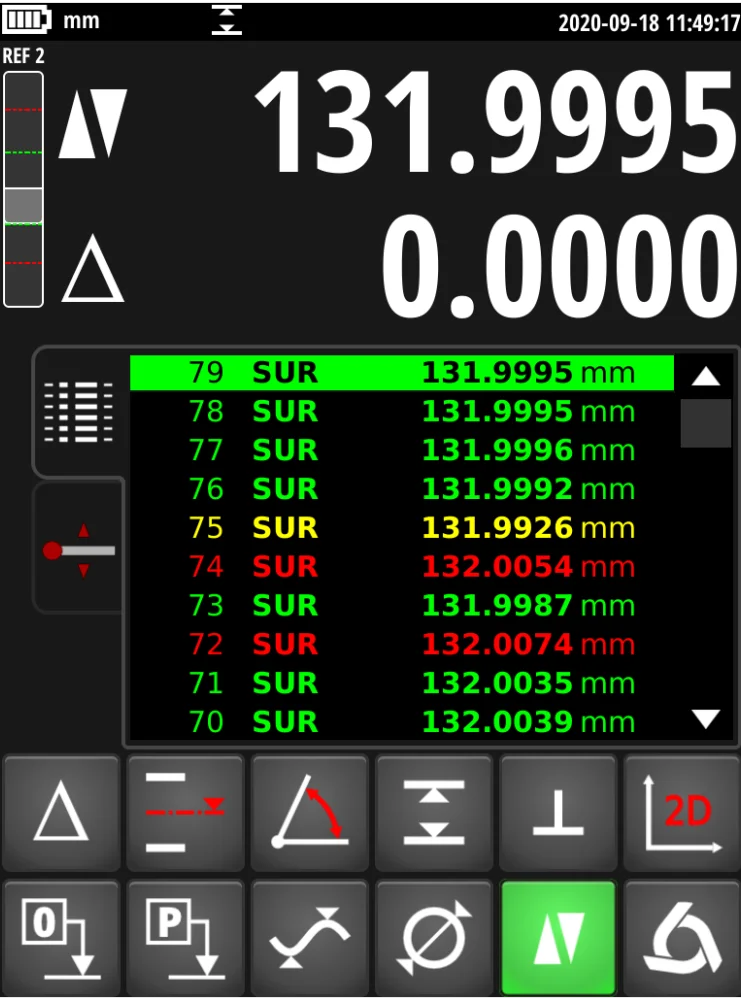
Task: Tap the tolerance gauge bar under REF 2
Action: tap(24, 189)
